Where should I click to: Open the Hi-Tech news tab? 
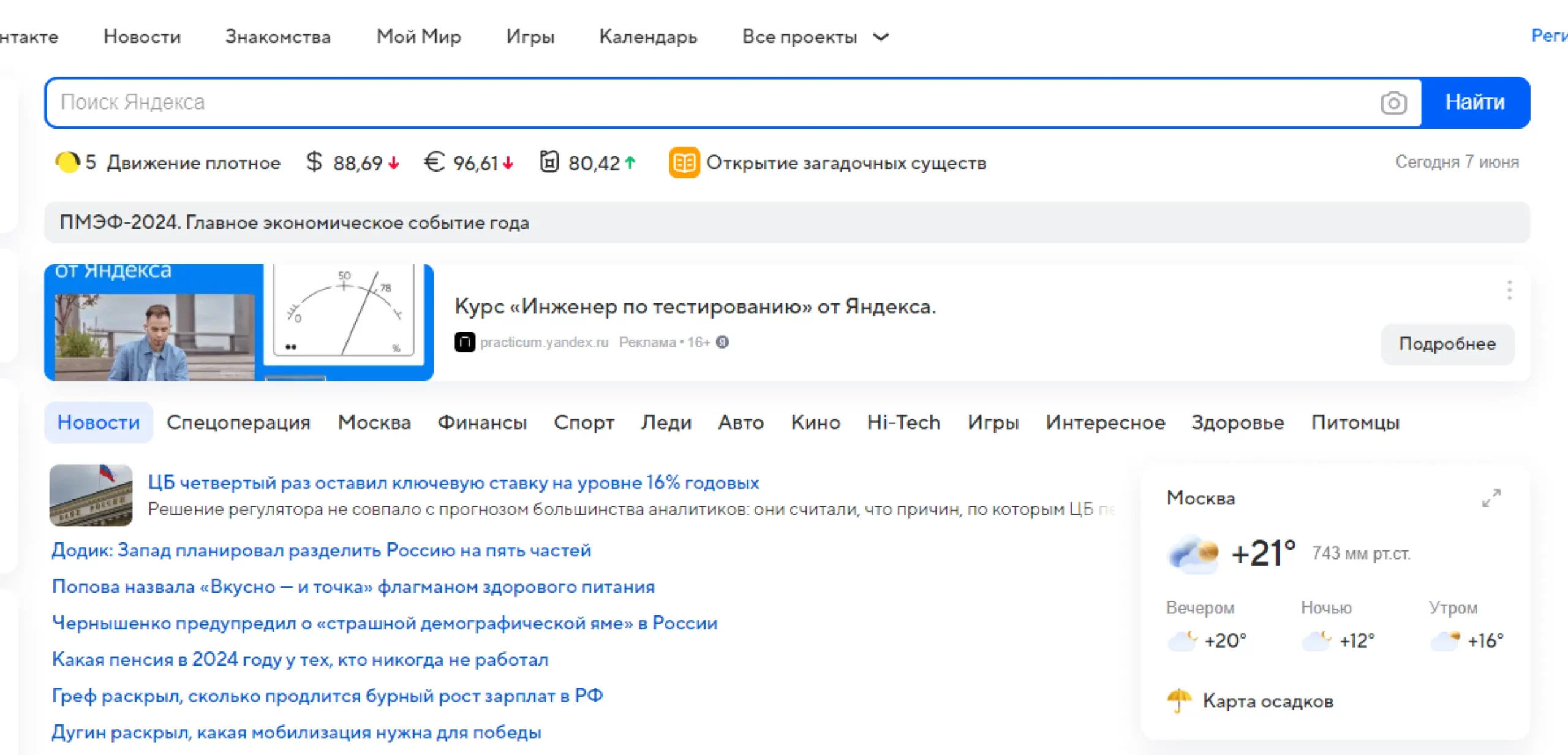[x=903, y=422]
